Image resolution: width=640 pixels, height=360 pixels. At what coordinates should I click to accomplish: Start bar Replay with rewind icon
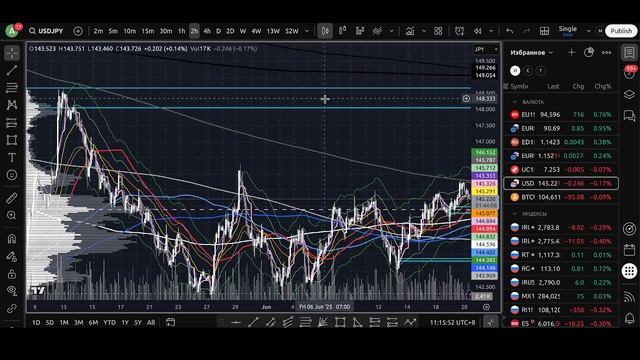point(477,31)
